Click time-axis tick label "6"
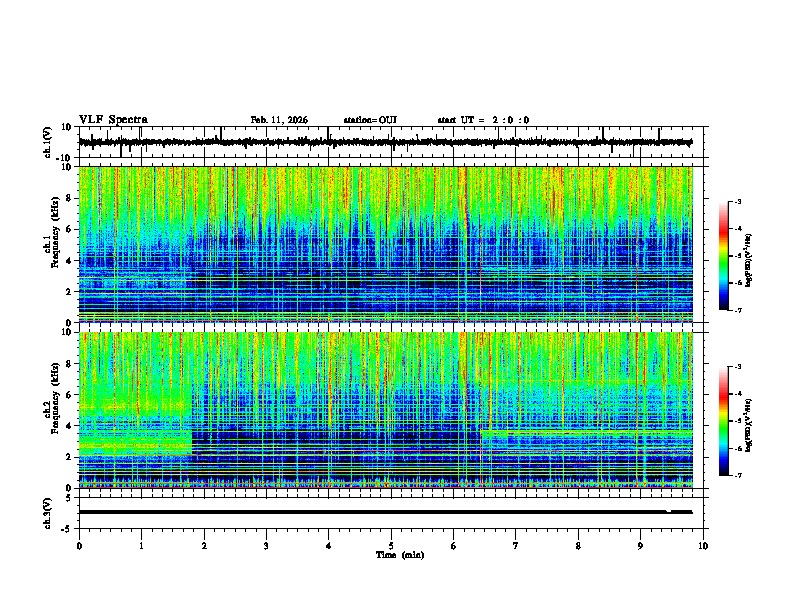The image size is (792, 612). pyautogui.click(x=453, y=546)
